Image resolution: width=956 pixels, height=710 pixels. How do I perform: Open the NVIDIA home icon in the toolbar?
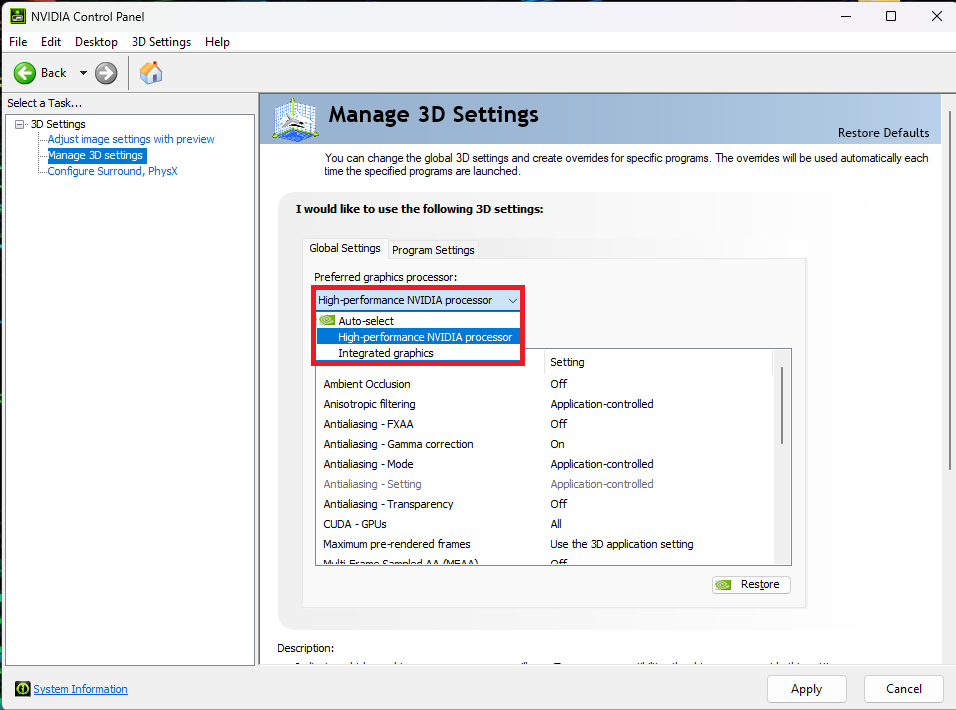[x=151, y=72]
